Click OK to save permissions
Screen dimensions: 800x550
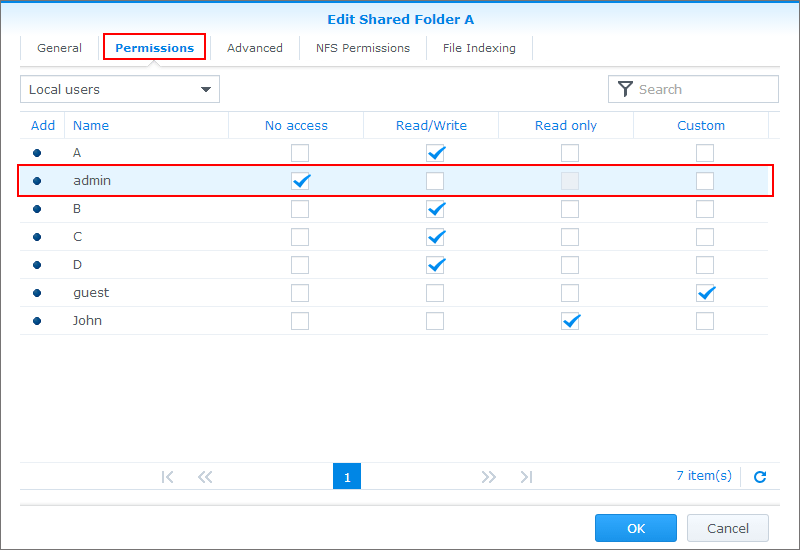coord(636,528)
